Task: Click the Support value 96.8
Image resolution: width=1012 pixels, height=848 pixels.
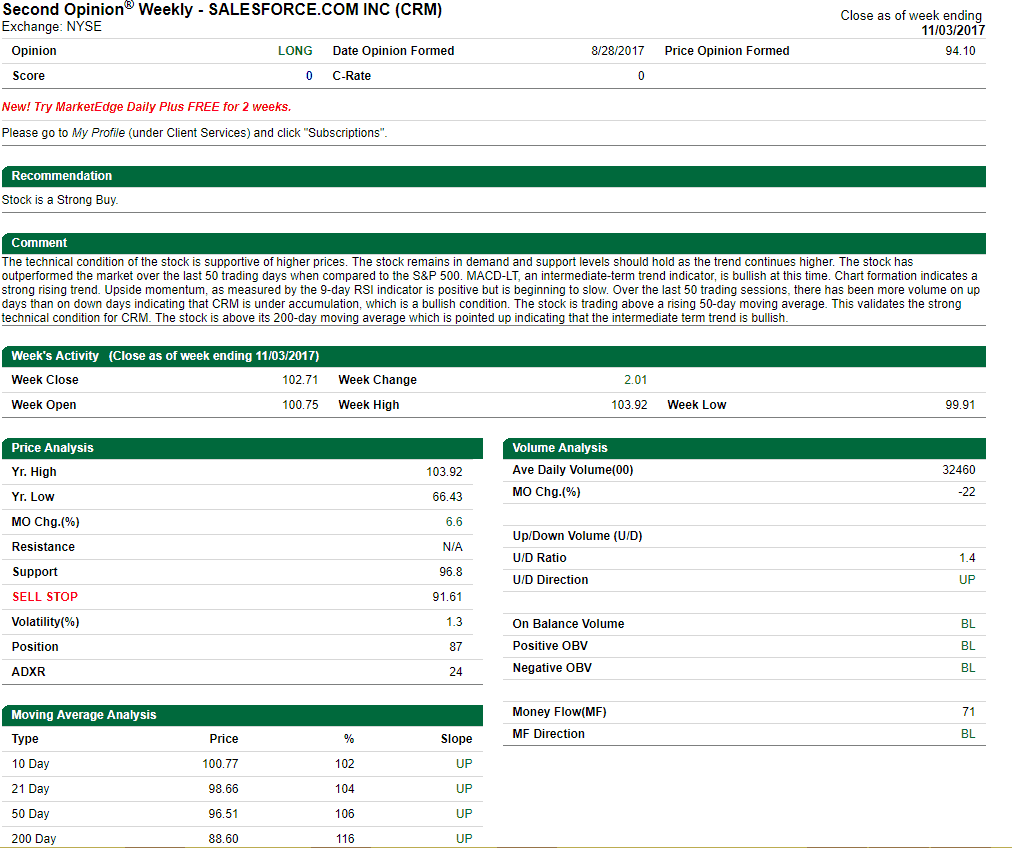Action: [x=450, y=572]
